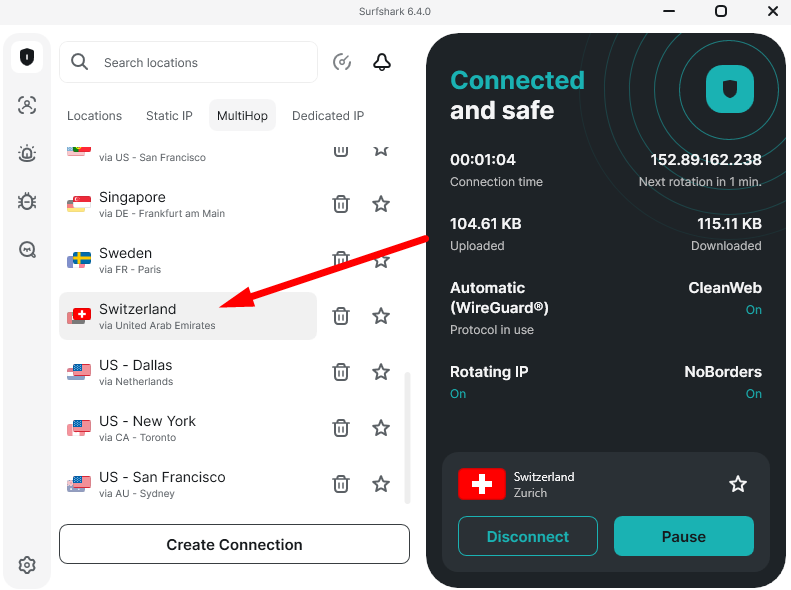Favorite the US - New York connection
The height and width of the screenshot is (590, 791).
[381, 428]
